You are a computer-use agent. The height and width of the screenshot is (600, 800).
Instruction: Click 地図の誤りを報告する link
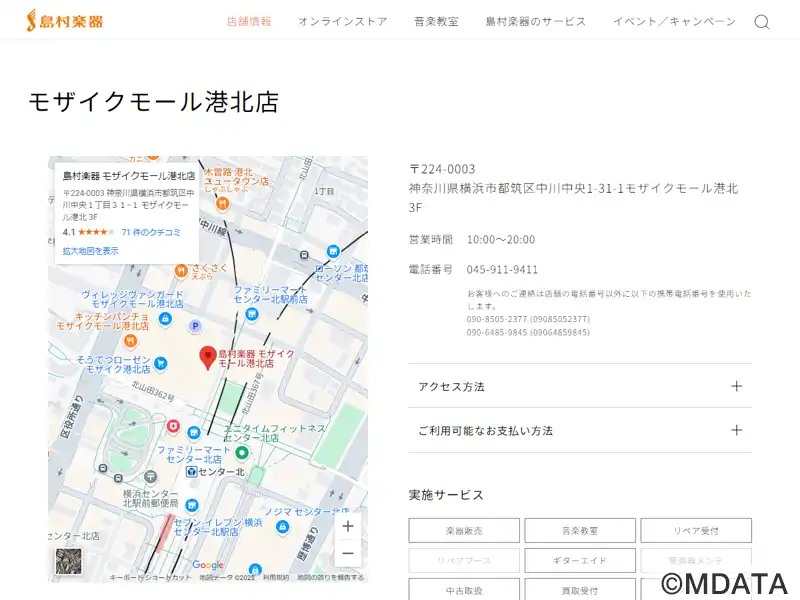[x=331, y=577]
